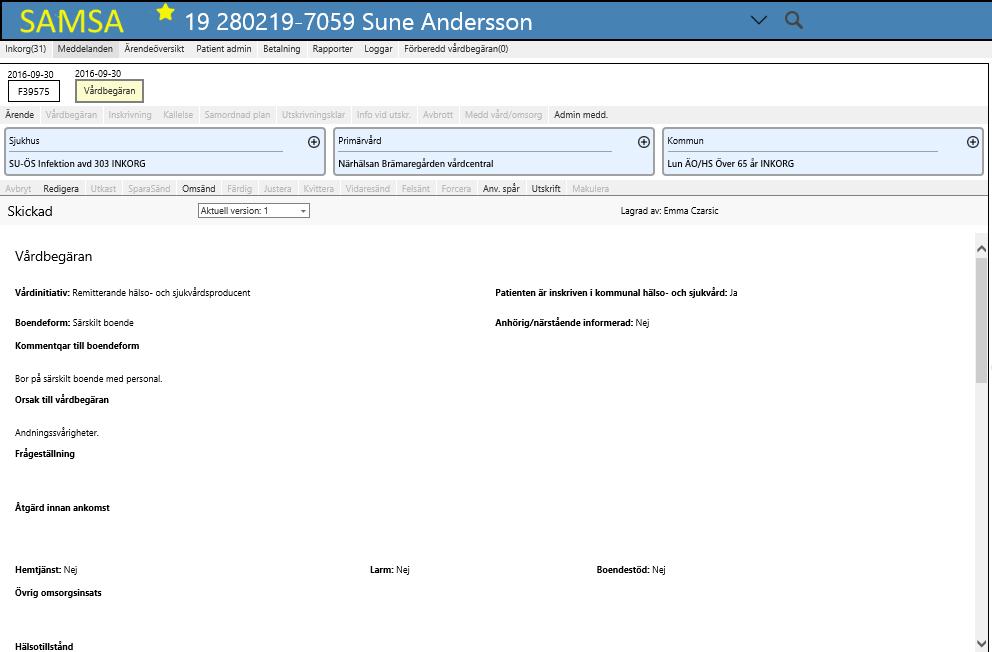The height and width of the screenshot is (652, 992).
Task: Click Patienten är inskriven i kommunal text
Action: tap(616, 293)
